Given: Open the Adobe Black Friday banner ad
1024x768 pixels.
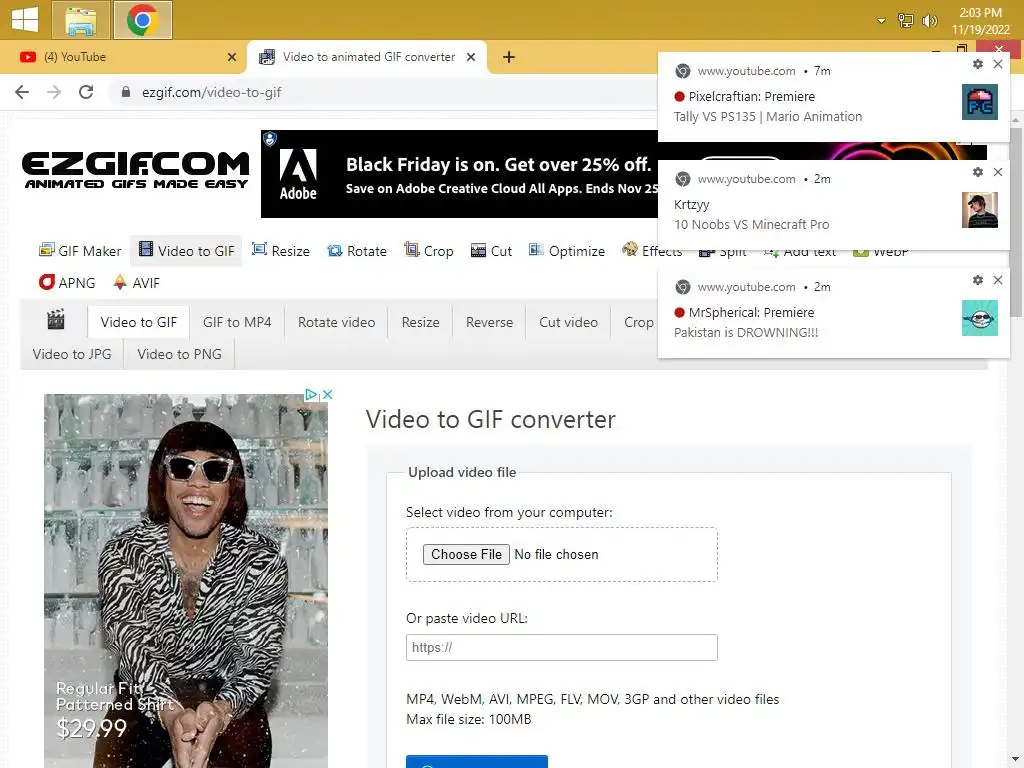Looking at the screenshot, I should tap(459, 174).
